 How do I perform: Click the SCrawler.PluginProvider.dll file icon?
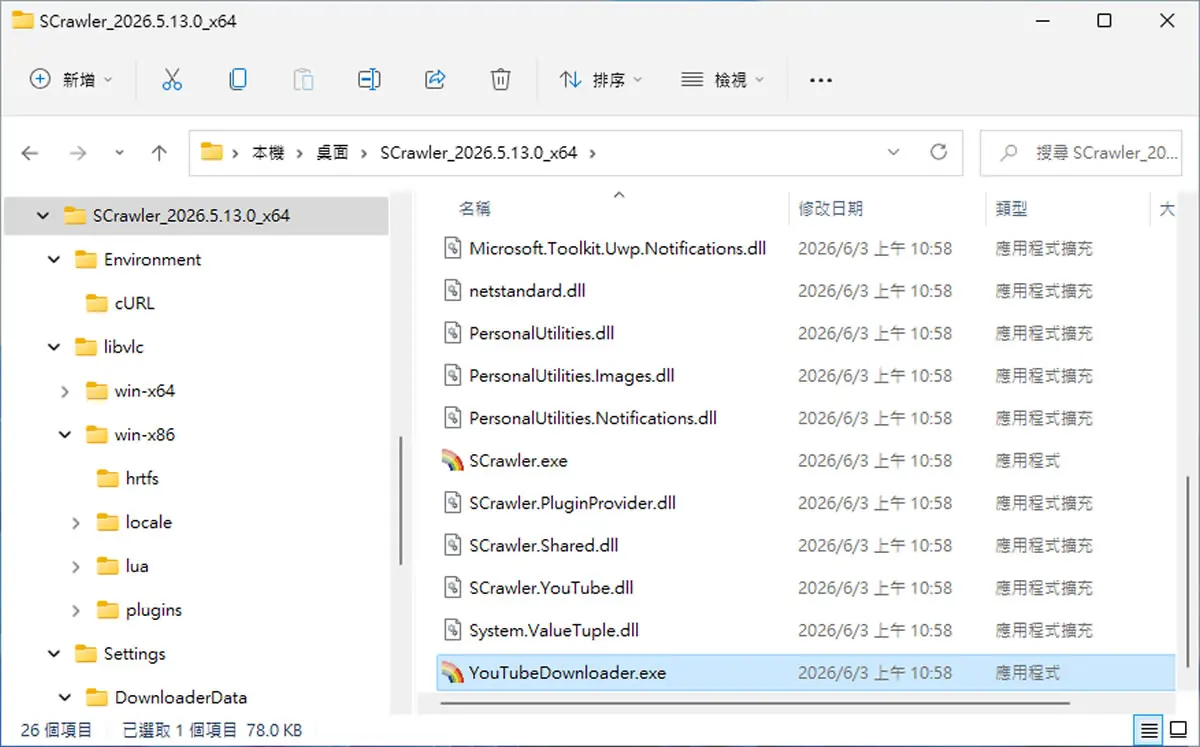coord(453,503)
